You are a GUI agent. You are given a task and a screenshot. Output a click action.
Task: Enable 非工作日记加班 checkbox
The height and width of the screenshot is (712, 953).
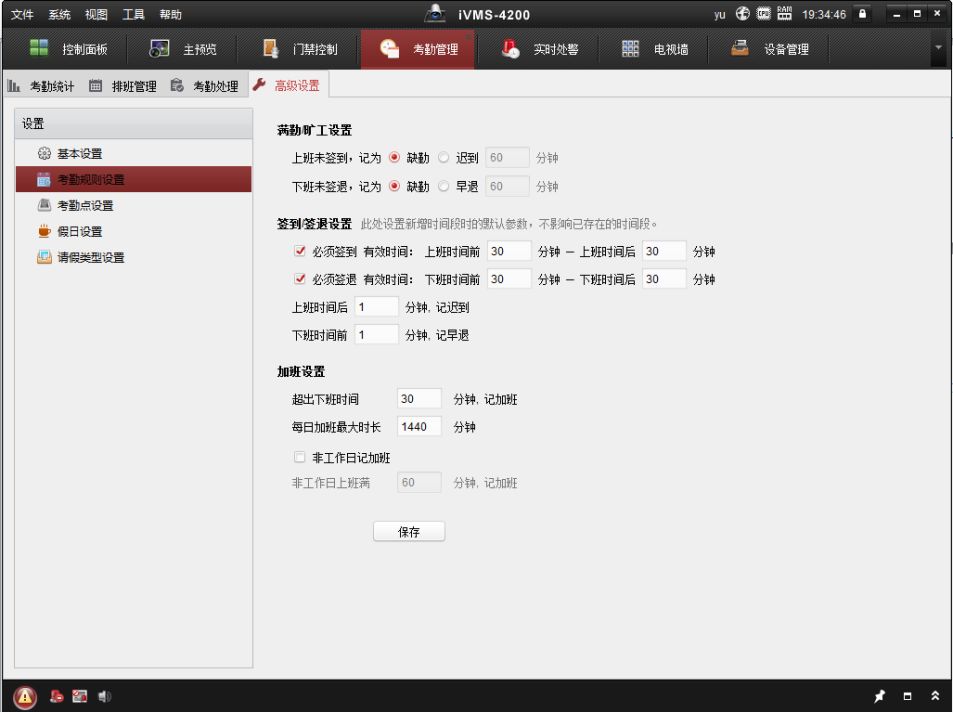(300, 457)
